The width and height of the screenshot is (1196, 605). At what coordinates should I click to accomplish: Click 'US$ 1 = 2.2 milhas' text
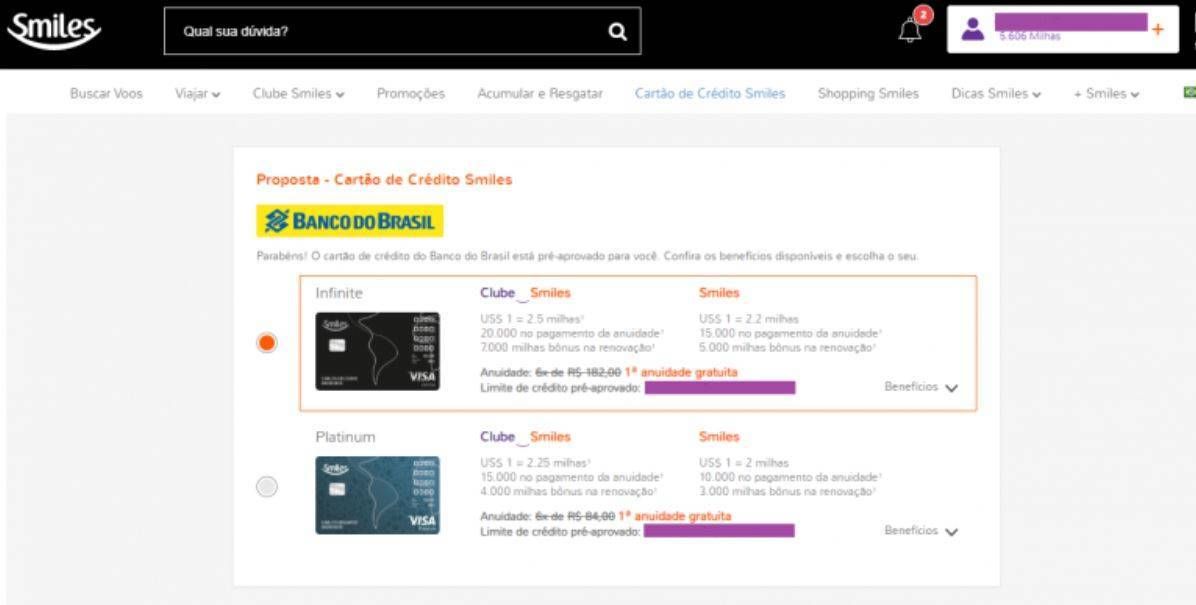point(749,319)
